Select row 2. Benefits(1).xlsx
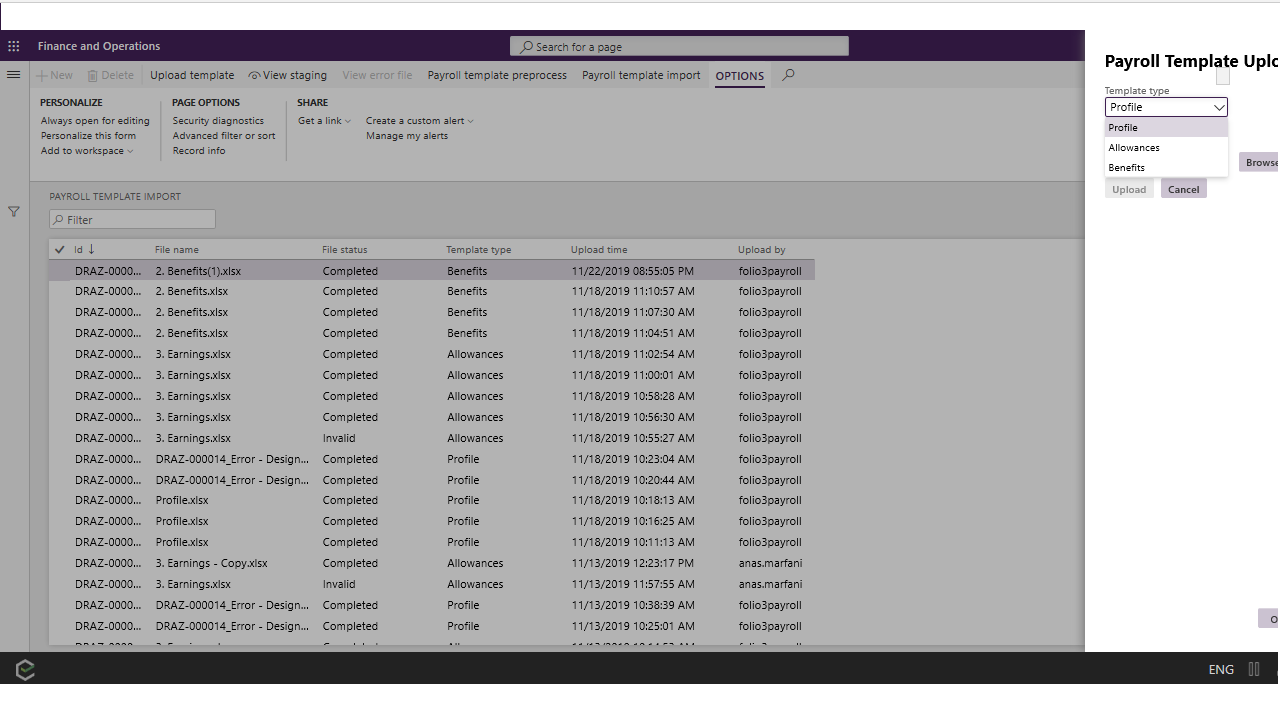Image resolution: width=1280 pixels, height=720 pixels. [432, 271]
